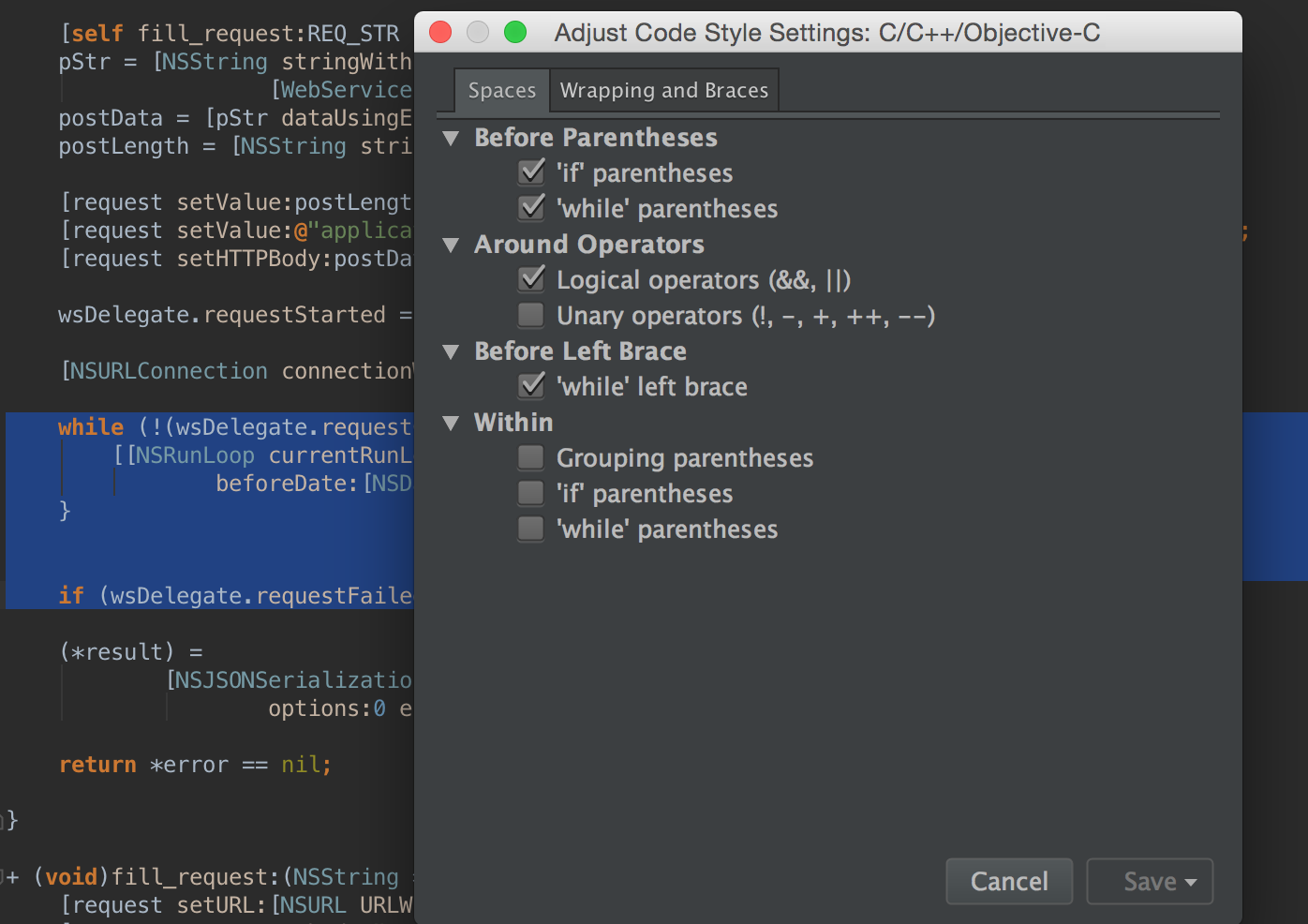Uncheck Logical operators (&&, ||) spacing
The image size is (1308, 924).
[x=531, y=279]
